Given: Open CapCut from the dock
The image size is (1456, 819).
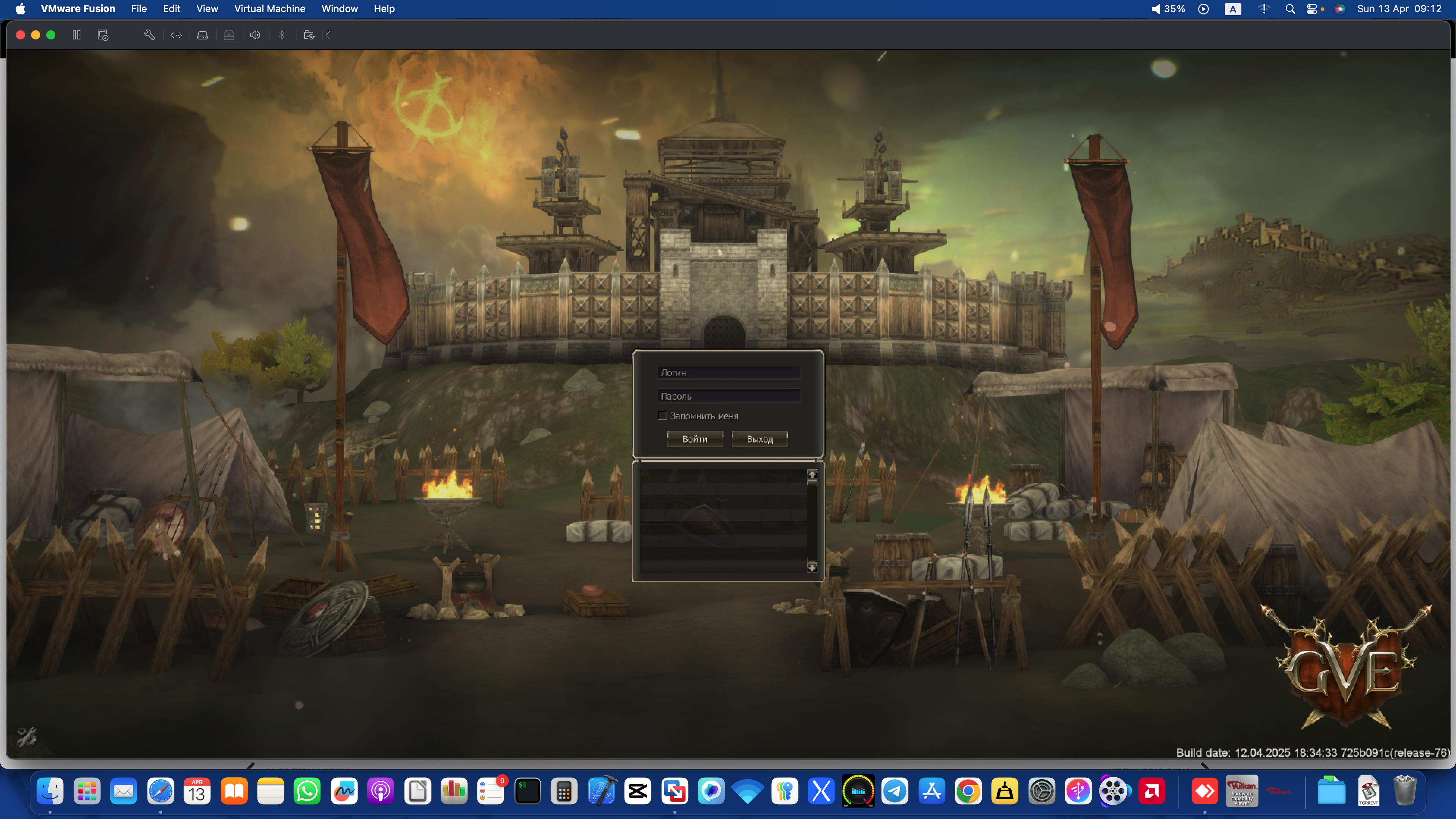Looking at the screenshot, I should click(x=637, y=791).
